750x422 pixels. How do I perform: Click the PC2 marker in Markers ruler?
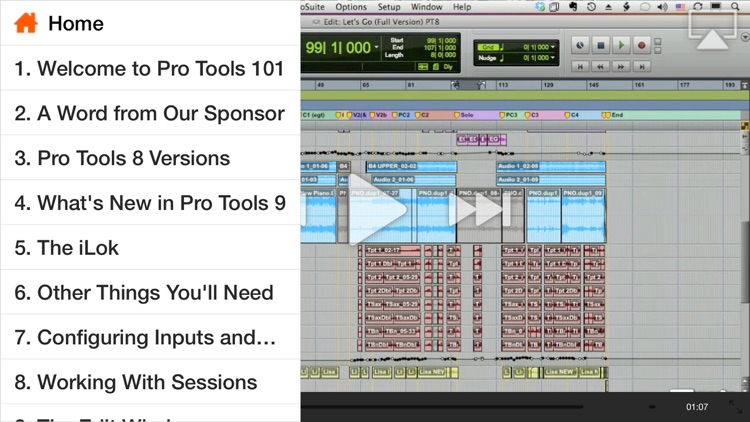click(x=401, y=115)
